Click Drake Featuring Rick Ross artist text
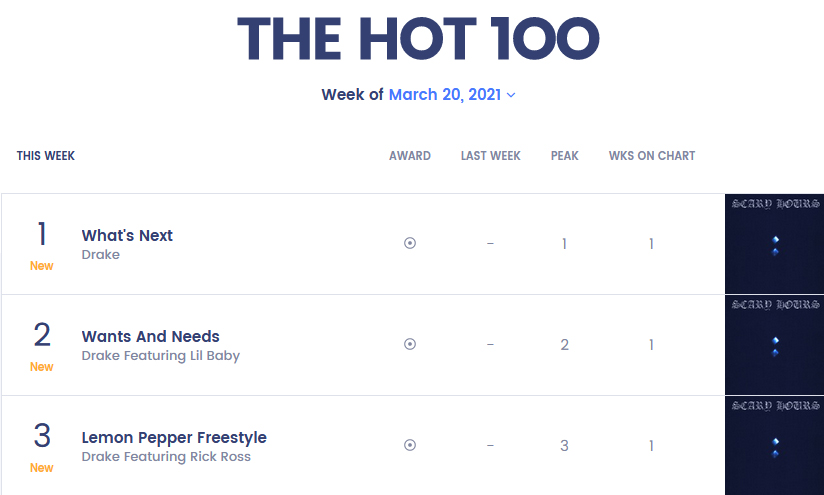Image resolution: width=824 pixels, height=495 pixels. [x=166, y=457]
